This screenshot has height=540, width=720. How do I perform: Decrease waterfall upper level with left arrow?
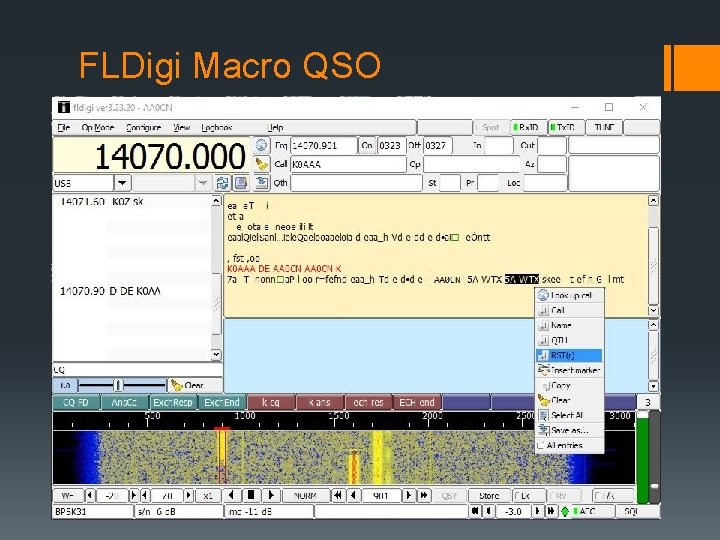(90, 495)
